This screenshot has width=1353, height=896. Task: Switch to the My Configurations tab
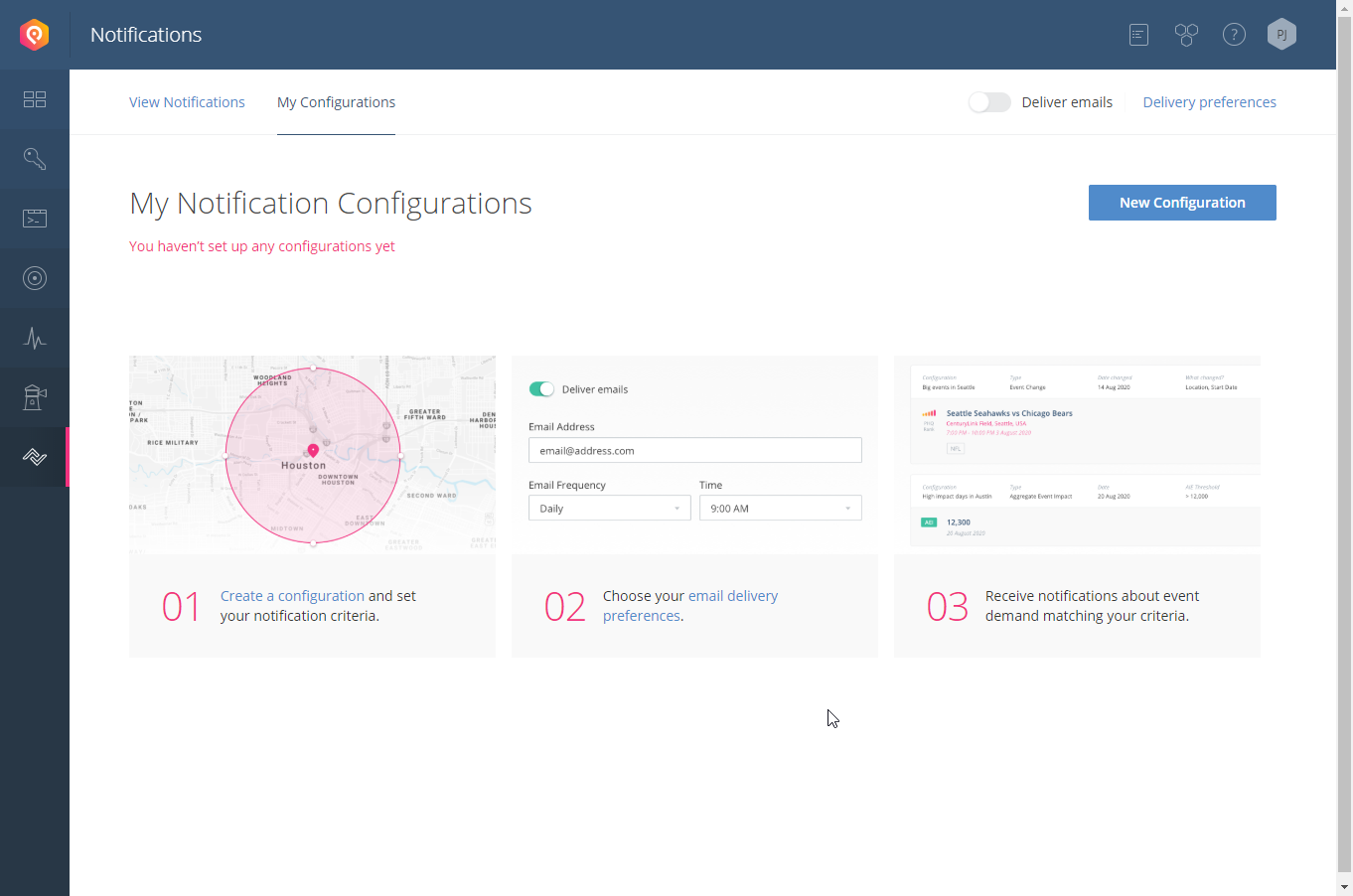336,102
